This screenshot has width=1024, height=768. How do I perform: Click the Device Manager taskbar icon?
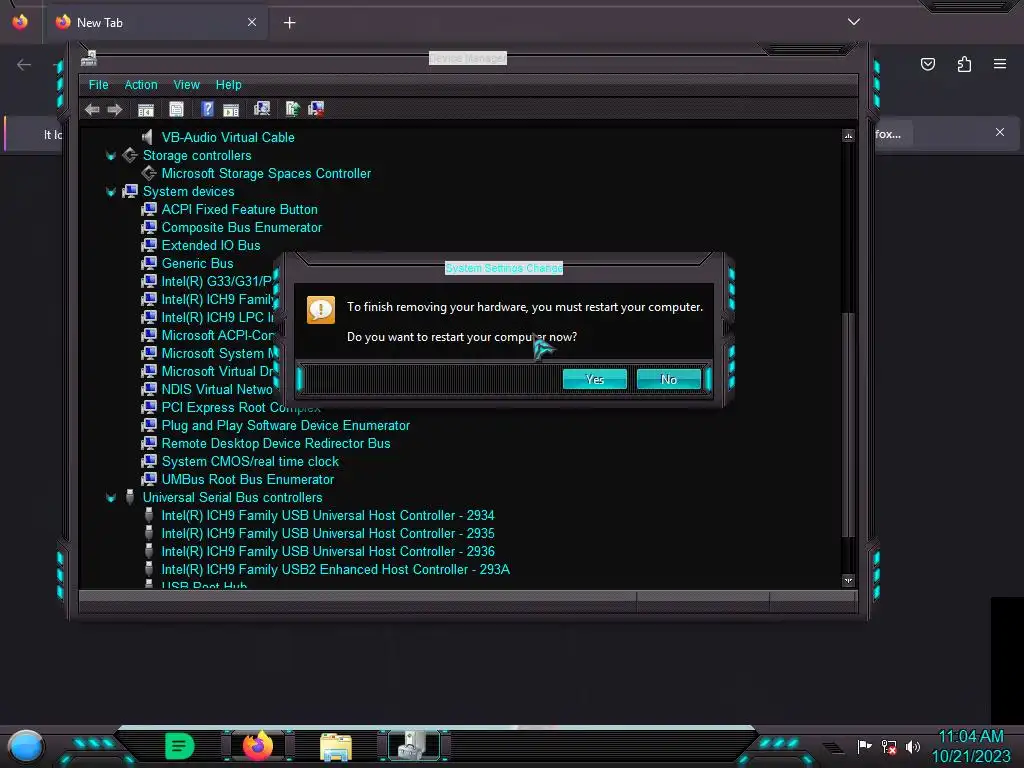[x=413, y=746]
